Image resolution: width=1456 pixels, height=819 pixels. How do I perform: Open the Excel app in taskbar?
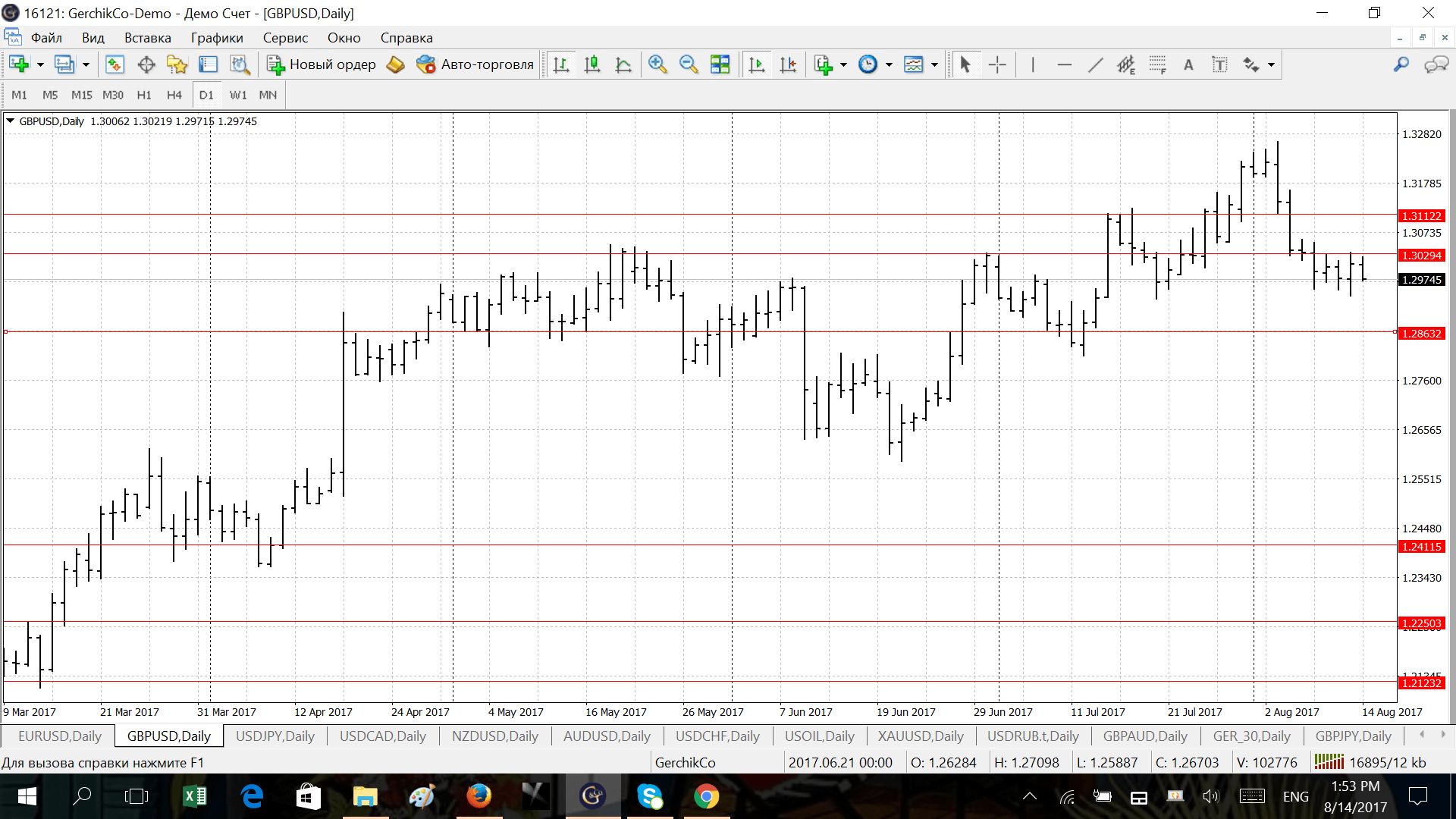coord(195,796)
